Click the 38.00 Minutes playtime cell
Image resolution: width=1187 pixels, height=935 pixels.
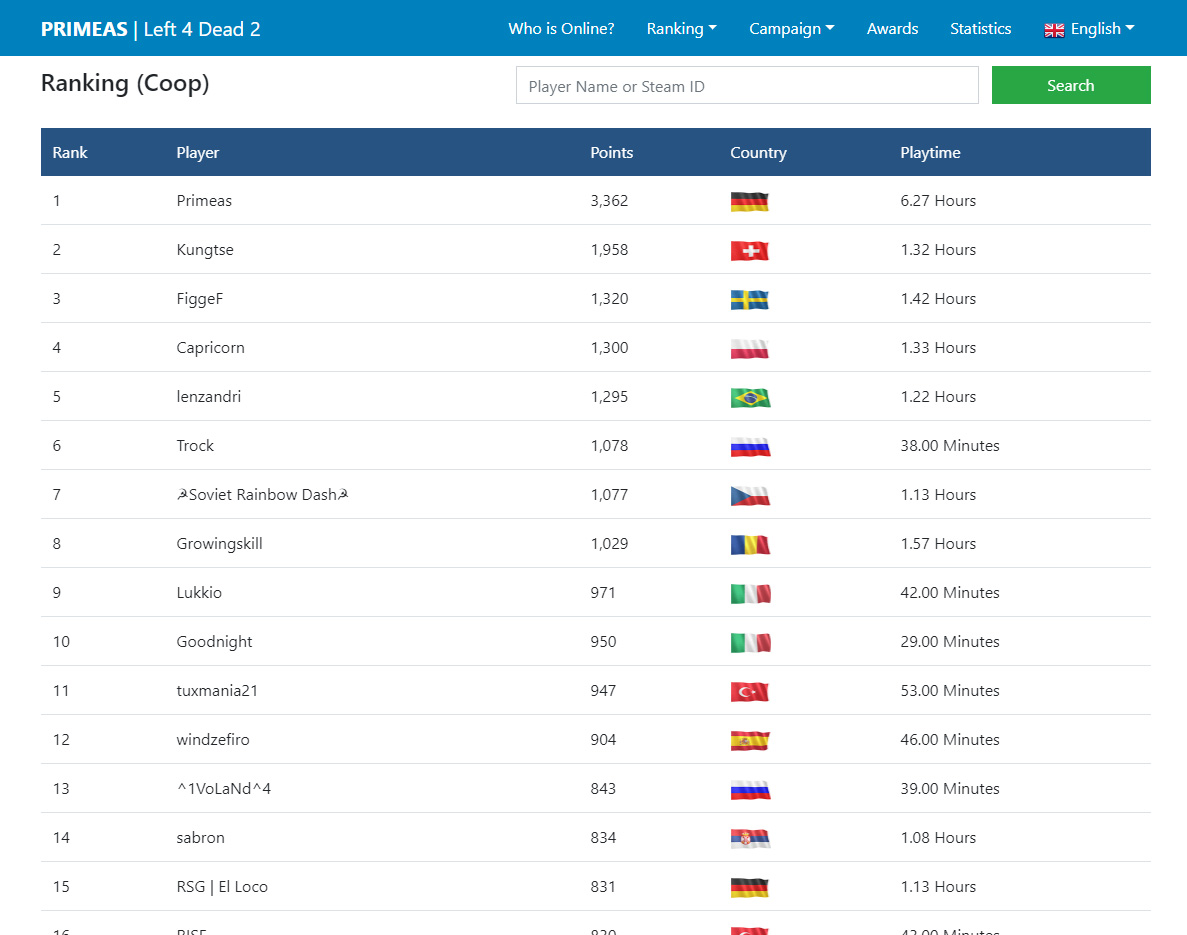[950, 446]
